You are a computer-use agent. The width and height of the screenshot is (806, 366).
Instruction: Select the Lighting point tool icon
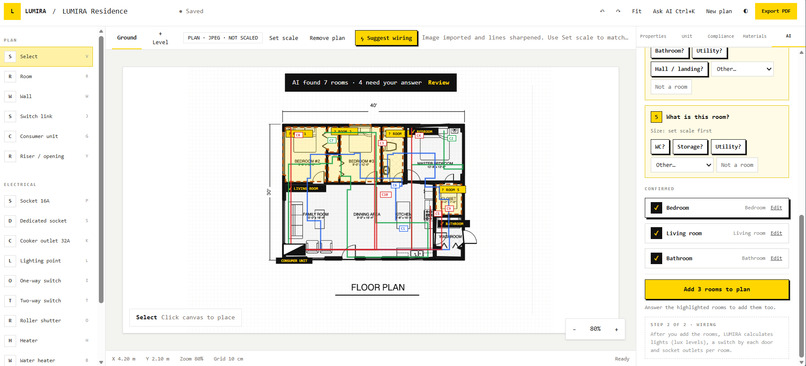point(10,261)
